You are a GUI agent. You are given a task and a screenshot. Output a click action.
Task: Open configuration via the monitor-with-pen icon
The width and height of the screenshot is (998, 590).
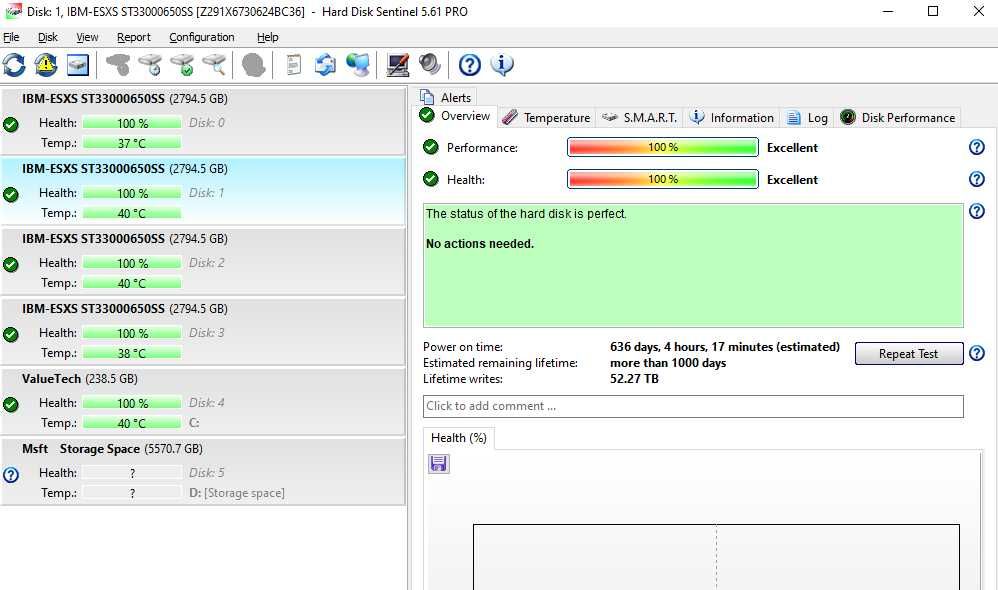point(398,65)
